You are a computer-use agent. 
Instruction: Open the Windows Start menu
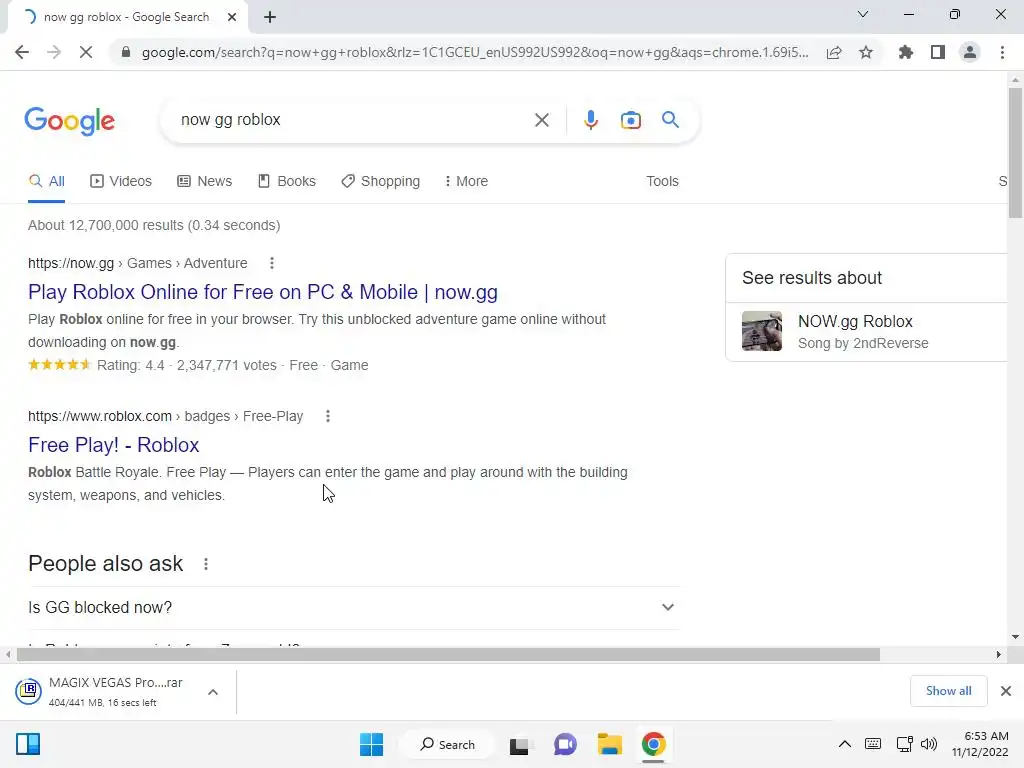(x=372, y=744)
